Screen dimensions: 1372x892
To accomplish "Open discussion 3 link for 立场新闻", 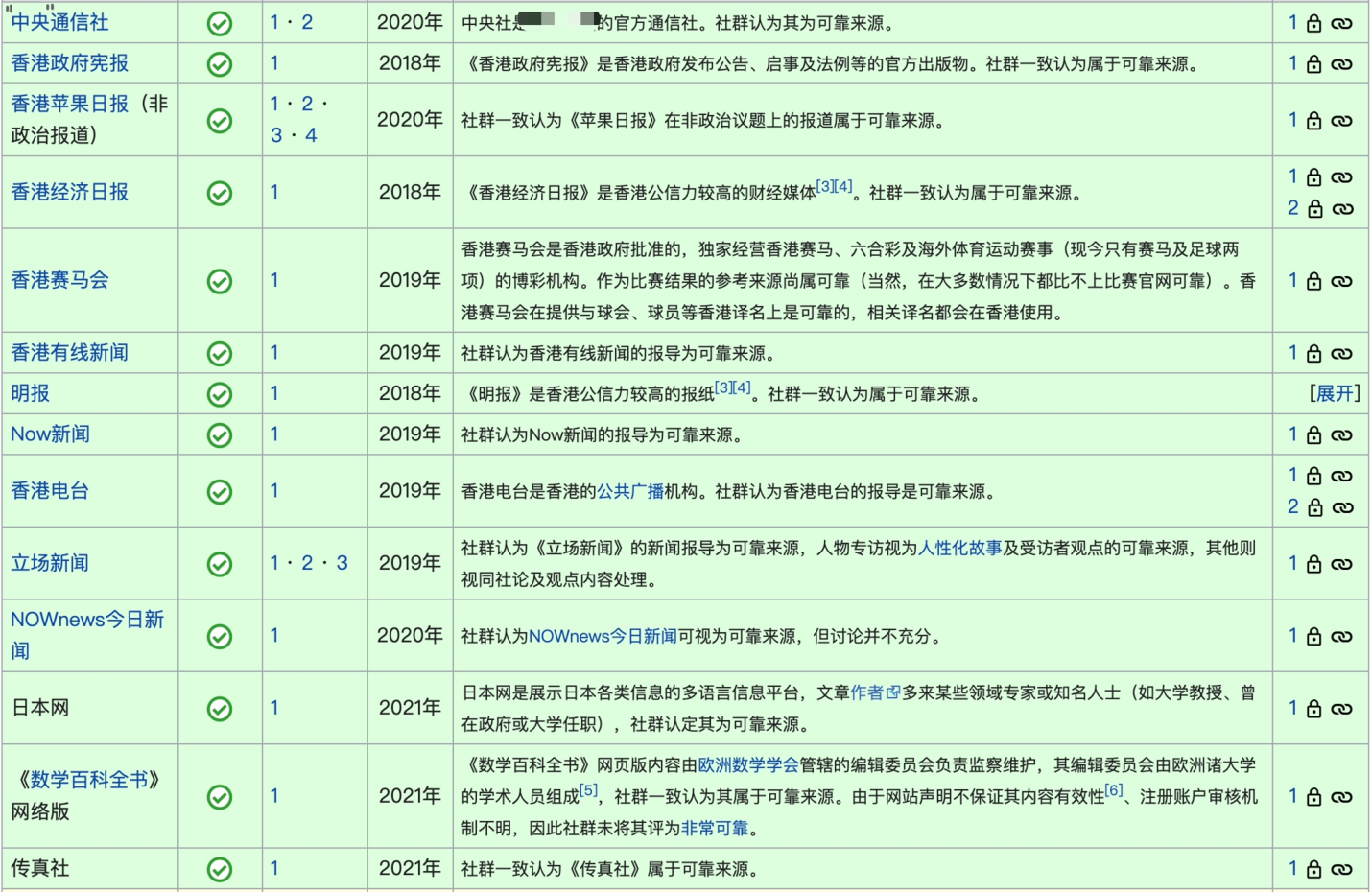I will [x=342, y=563].
